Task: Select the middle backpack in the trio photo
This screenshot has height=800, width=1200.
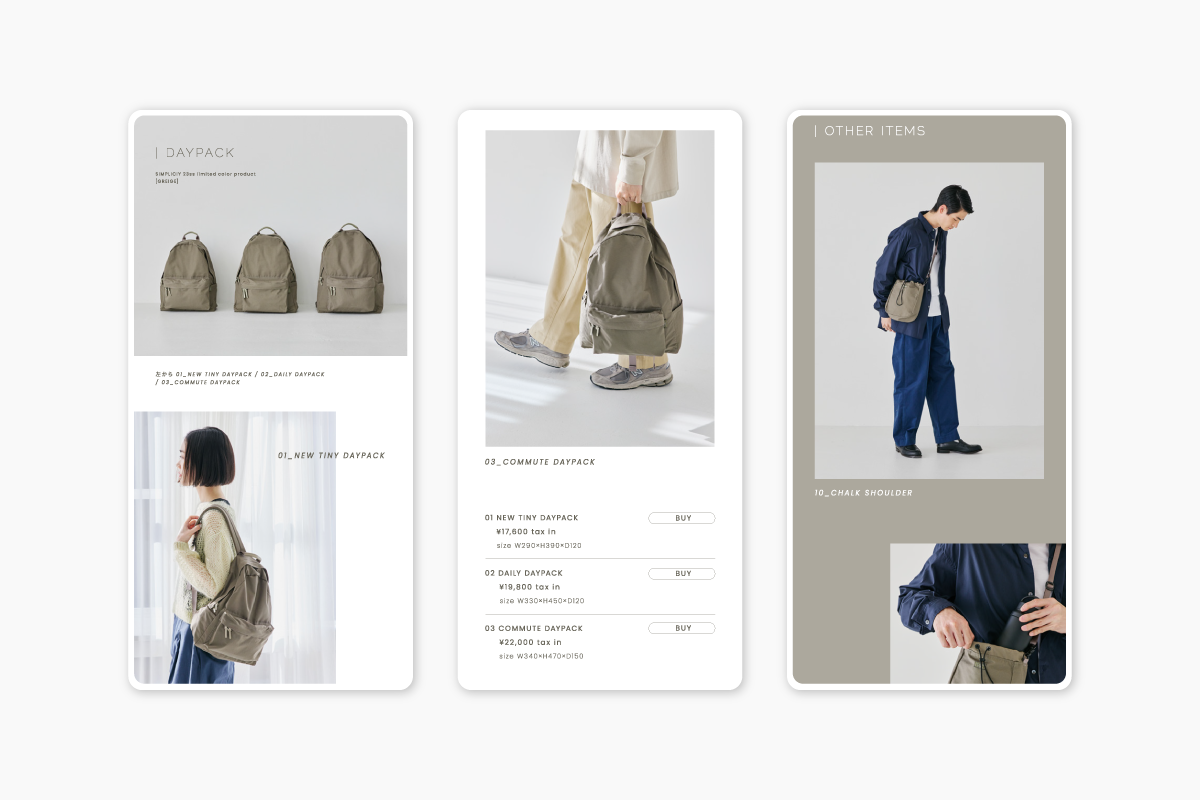Action: [x=265, y=271]
